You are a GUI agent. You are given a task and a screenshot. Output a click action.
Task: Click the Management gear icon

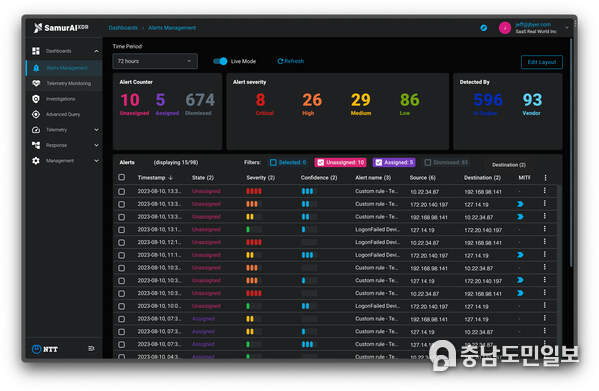(x=36, y=161)
